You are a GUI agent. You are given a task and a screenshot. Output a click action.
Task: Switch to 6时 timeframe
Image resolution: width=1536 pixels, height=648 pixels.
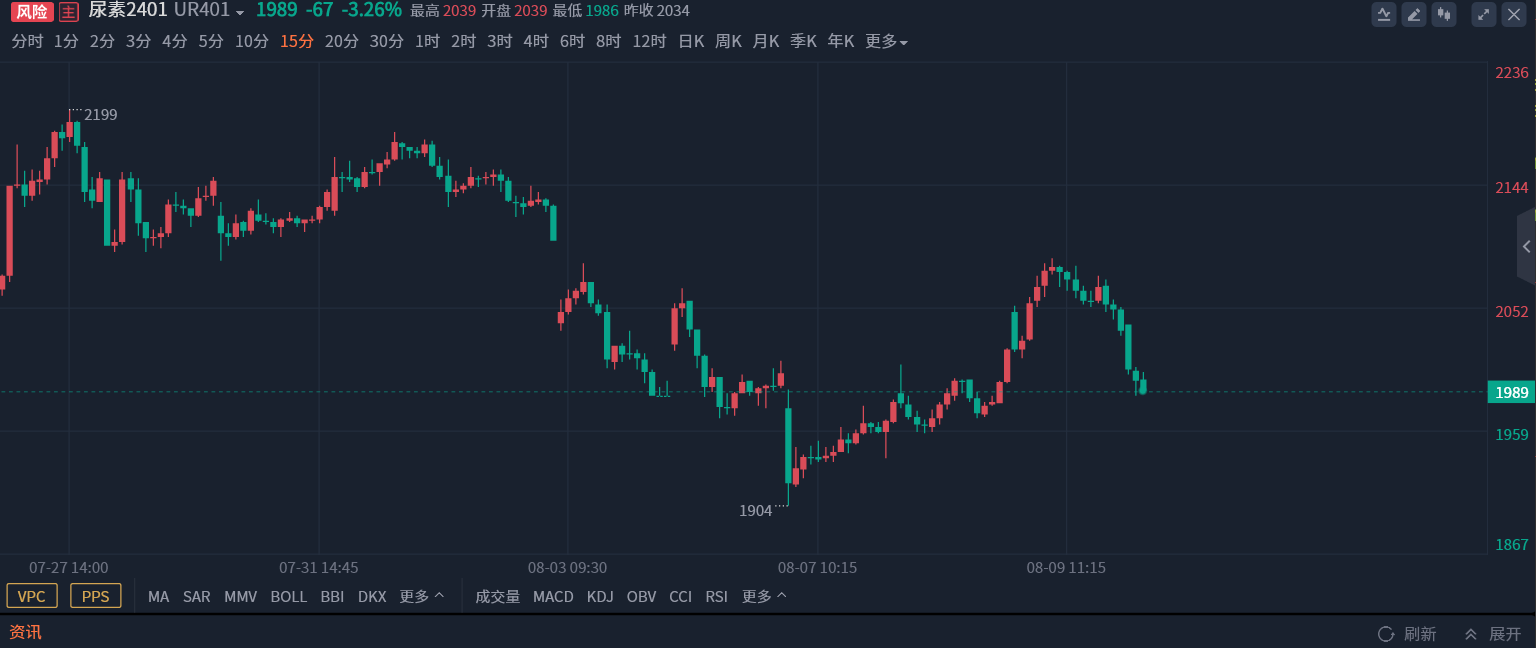[572, 42]
